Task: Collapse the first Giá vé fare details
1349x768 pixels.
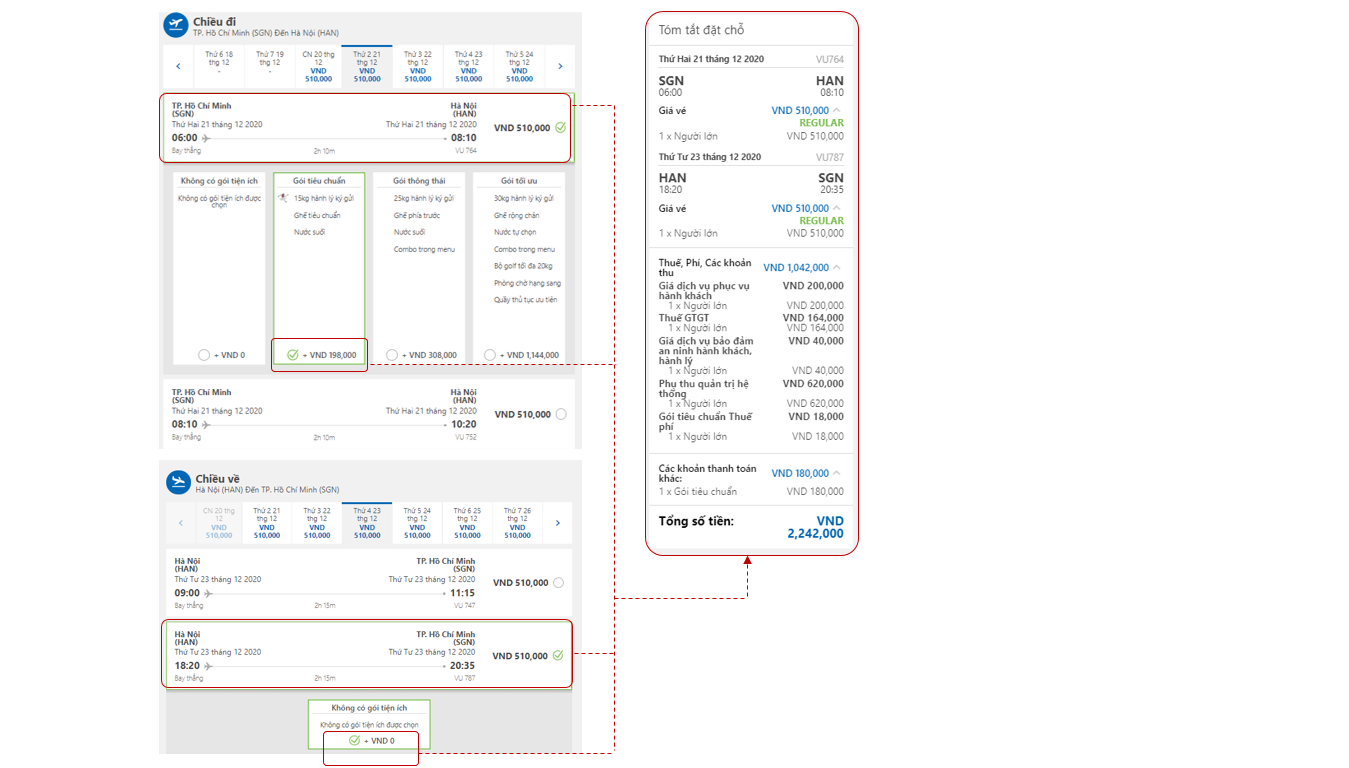Action: pyautogui.click(x=837, y=111)
